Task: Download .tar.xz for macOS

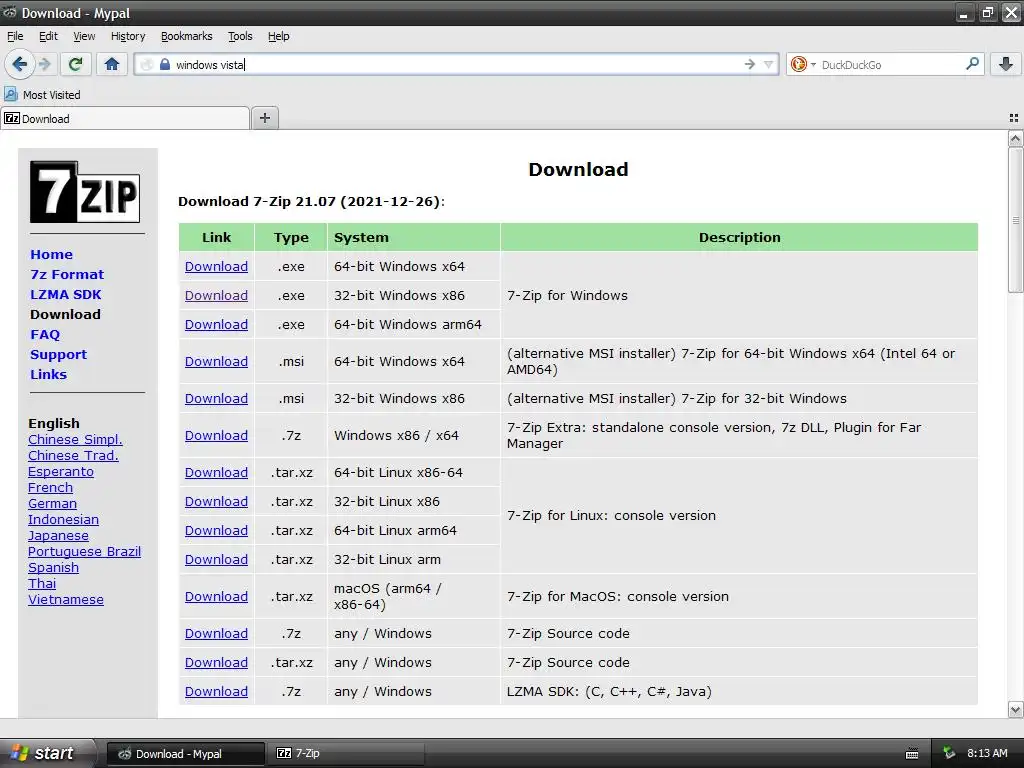Action: tap(216, 596)
